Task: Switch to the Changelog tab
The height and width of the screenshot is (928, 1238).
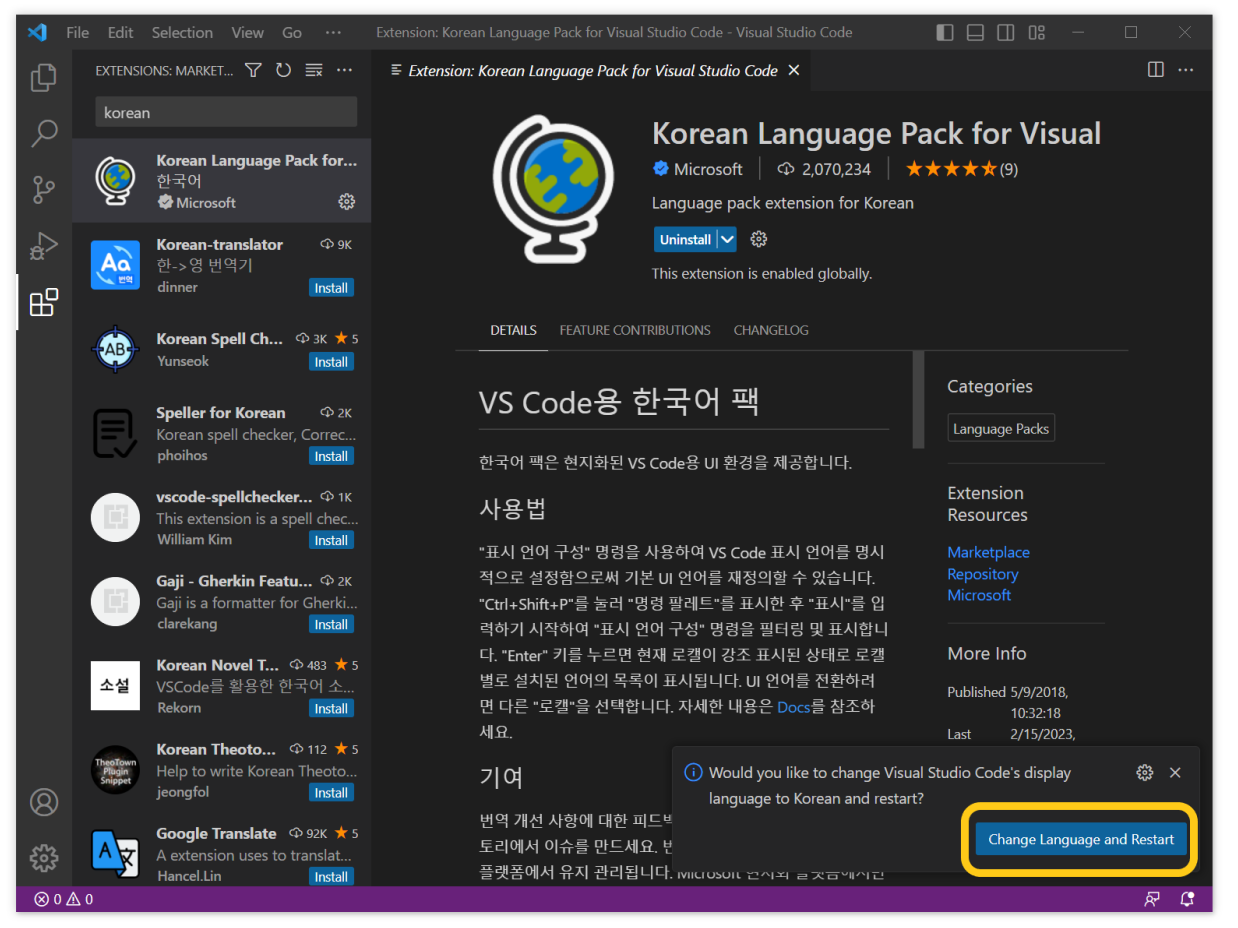Action: point(771,330)
